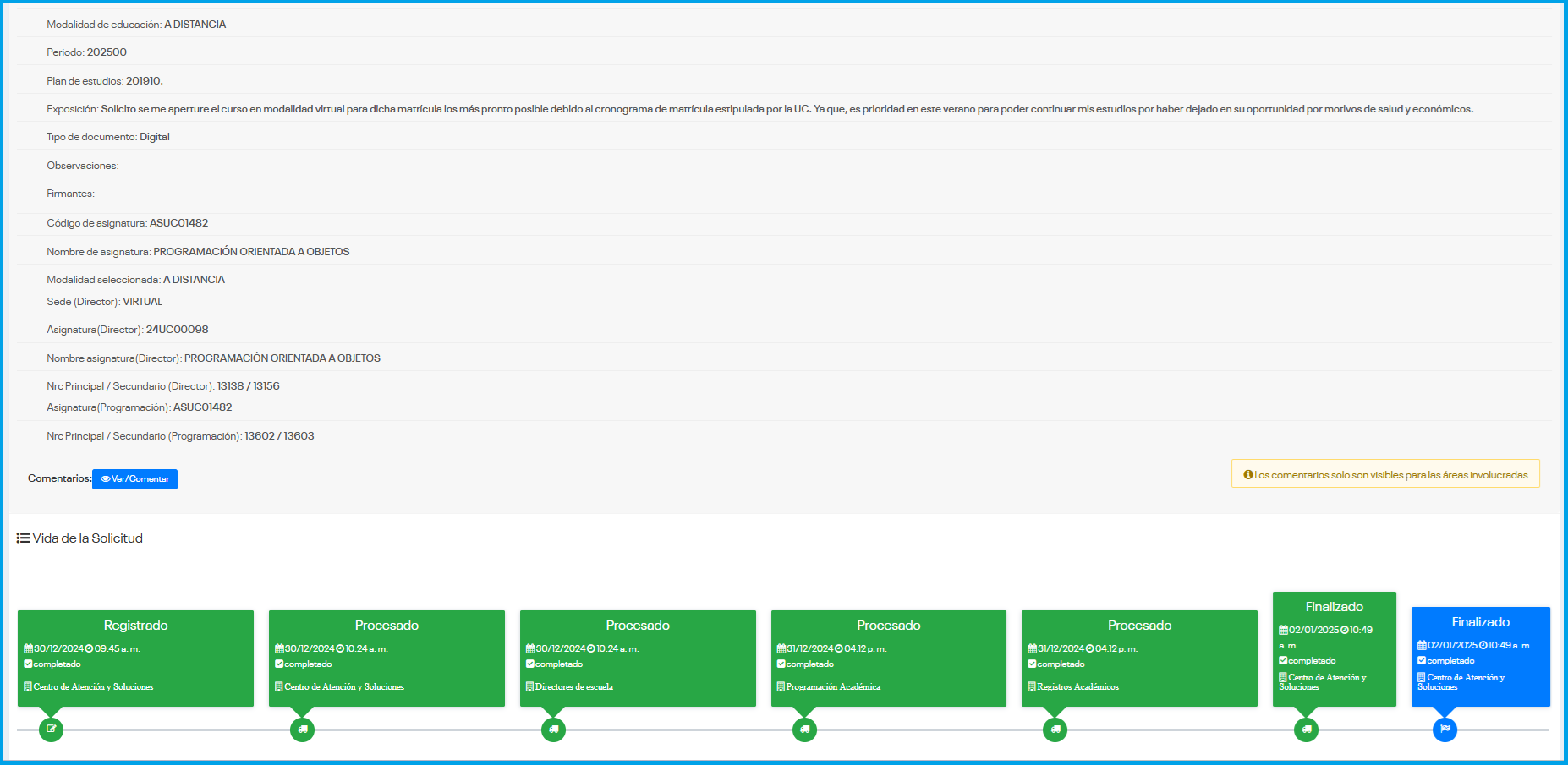The width and height of the screenshot is (1568, 765).
Task: Click the completado checkbox in blue Finalizado card
Action: click(x=1422, y=661)
